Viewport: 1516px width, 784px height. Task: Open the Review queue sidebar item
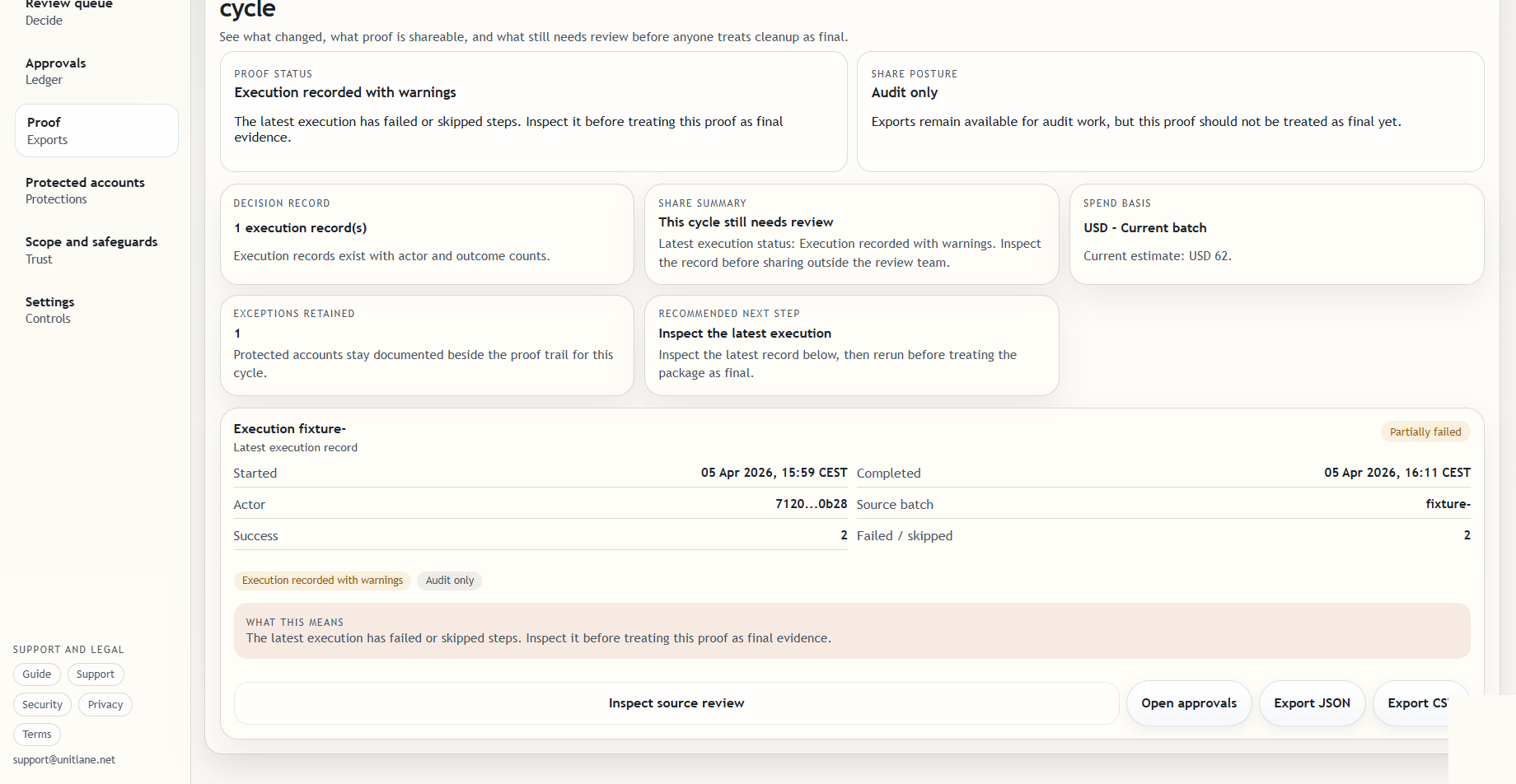(68, 12)
